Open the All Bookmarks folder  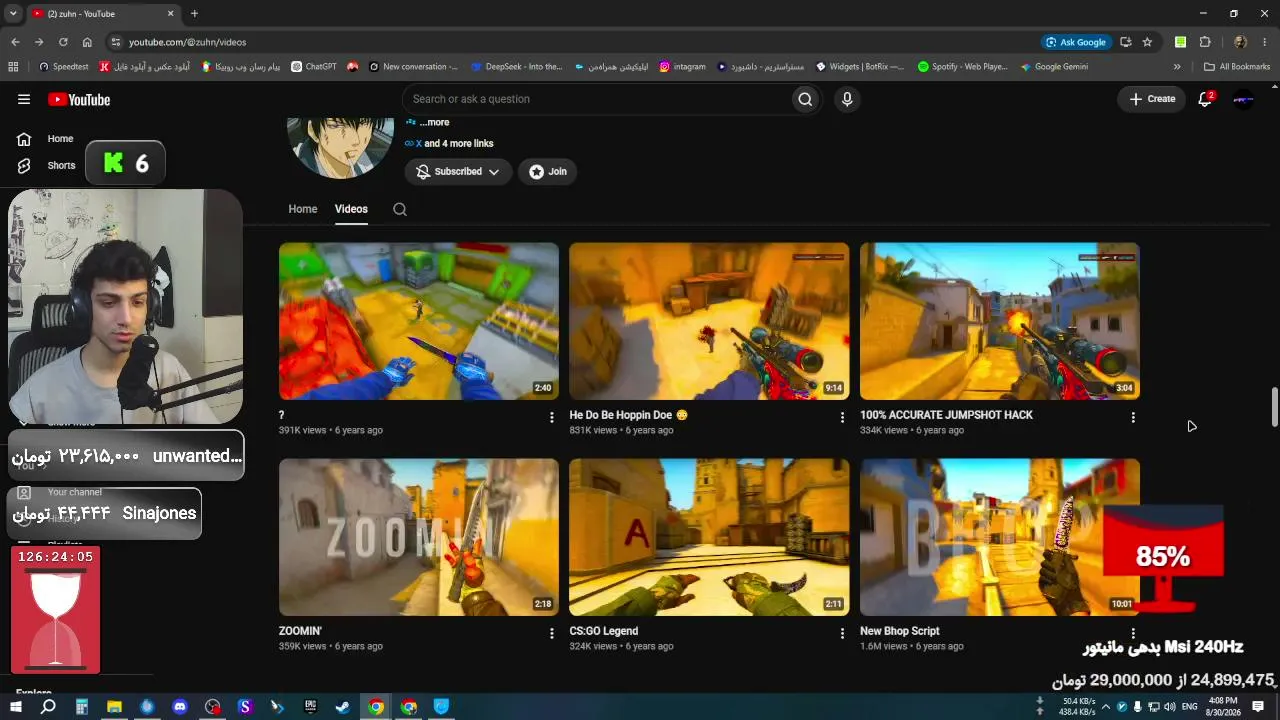(x=1237, y=67)
